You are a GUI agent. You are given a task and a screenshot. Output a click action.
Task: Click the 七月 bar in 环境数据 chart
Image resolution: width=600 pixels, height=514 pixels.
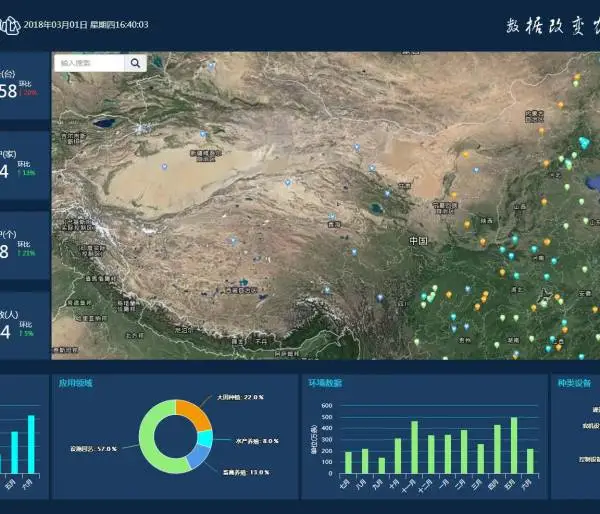(348, 463)
